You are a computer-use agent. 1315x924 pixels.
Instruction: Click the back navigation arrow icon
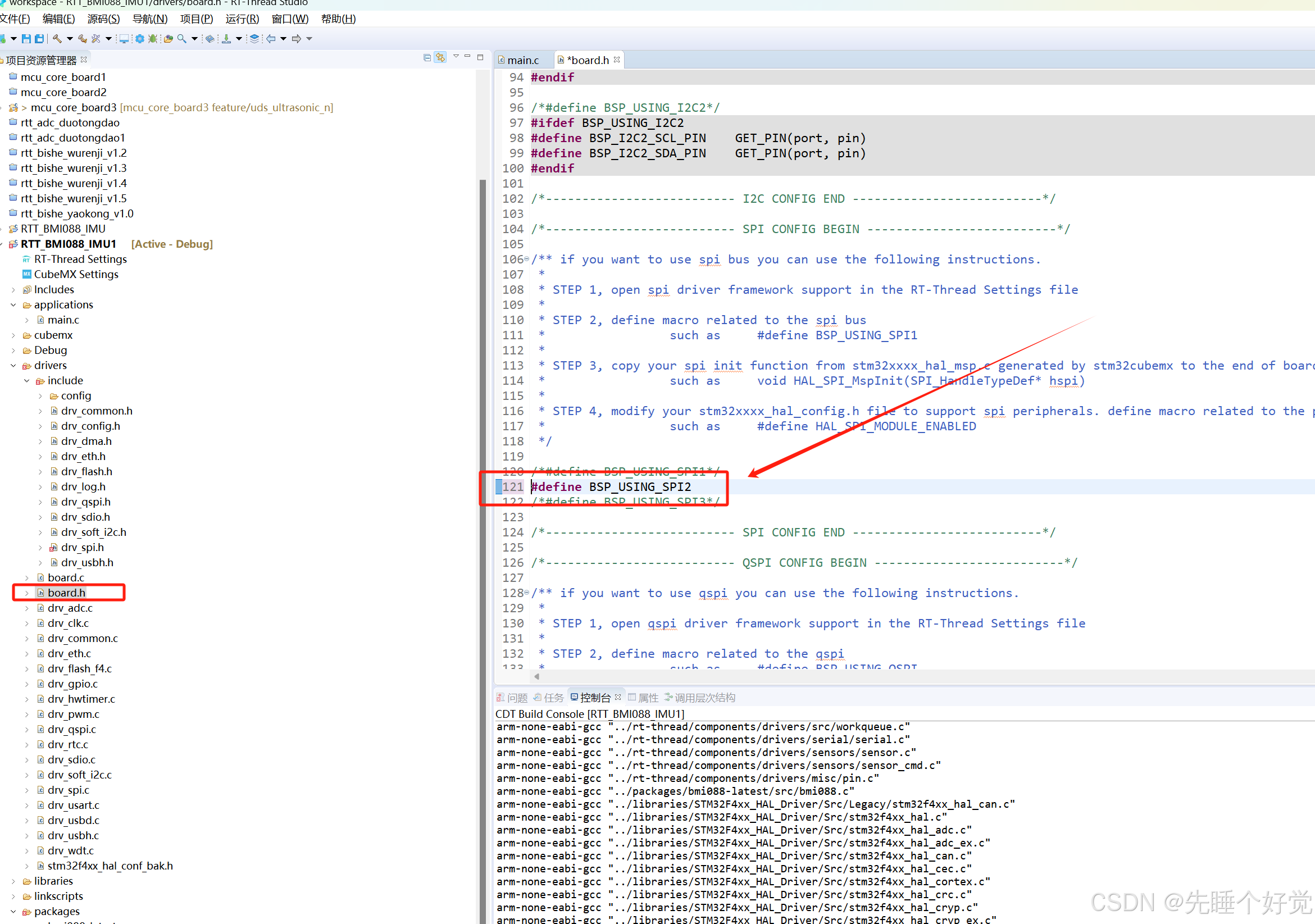[271, 39]
